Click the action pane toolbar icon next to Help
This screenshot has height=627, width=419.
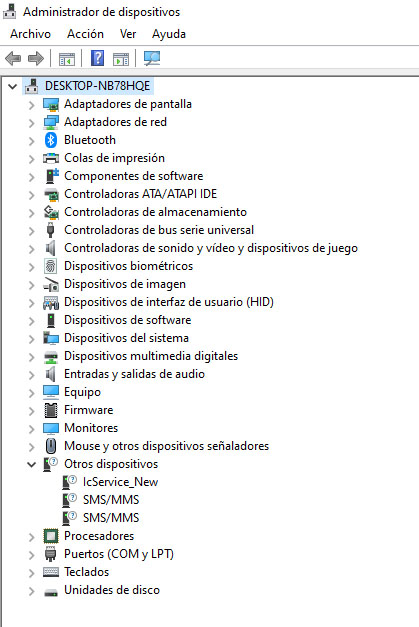(x=121, y=59)
